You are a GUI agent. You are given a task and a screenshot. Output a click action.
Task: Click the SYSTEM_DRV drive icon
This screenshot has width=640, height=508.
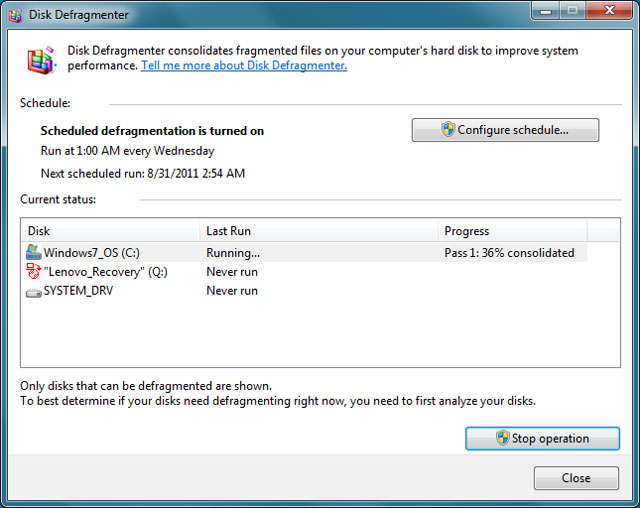pos(34,291)
